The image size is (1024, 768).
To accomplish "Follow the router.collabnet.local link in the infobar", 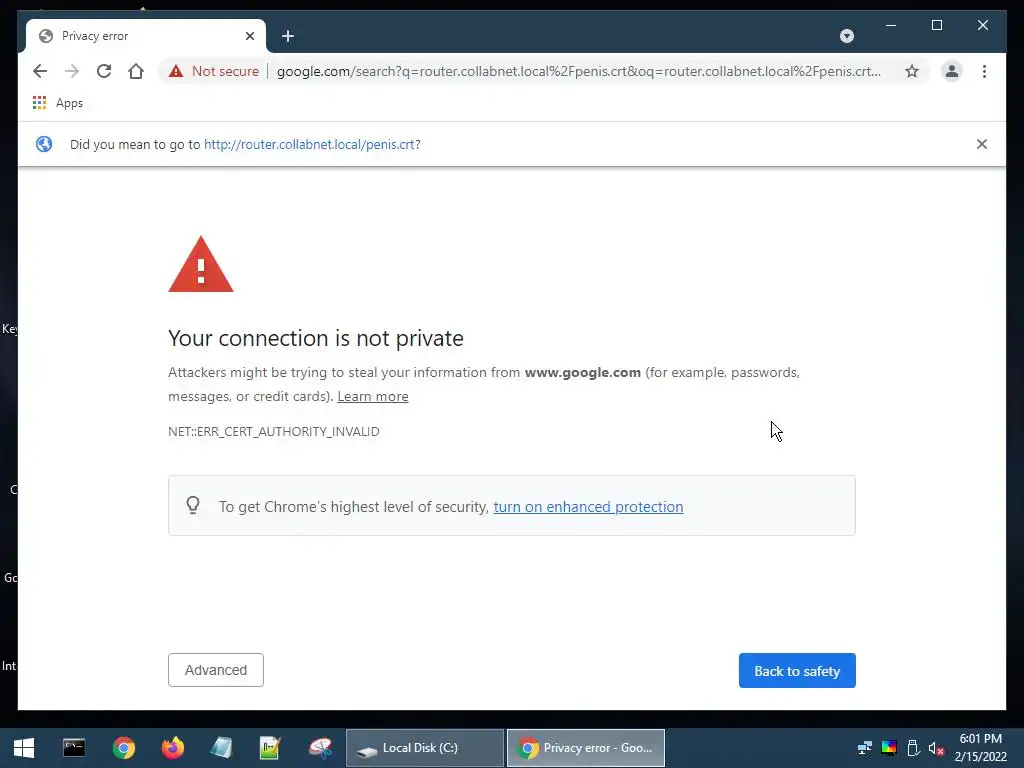I will [309, 144].
